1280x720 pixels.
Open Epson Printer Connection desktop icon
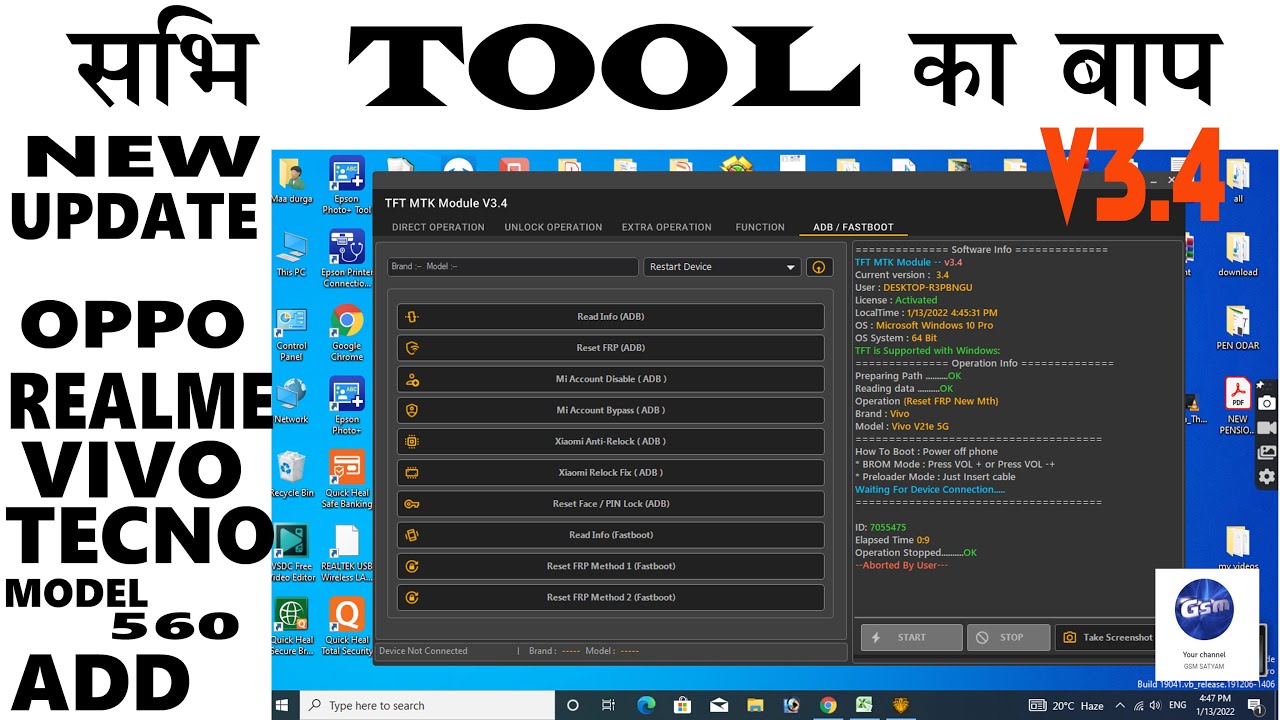[x=347, y=259]
